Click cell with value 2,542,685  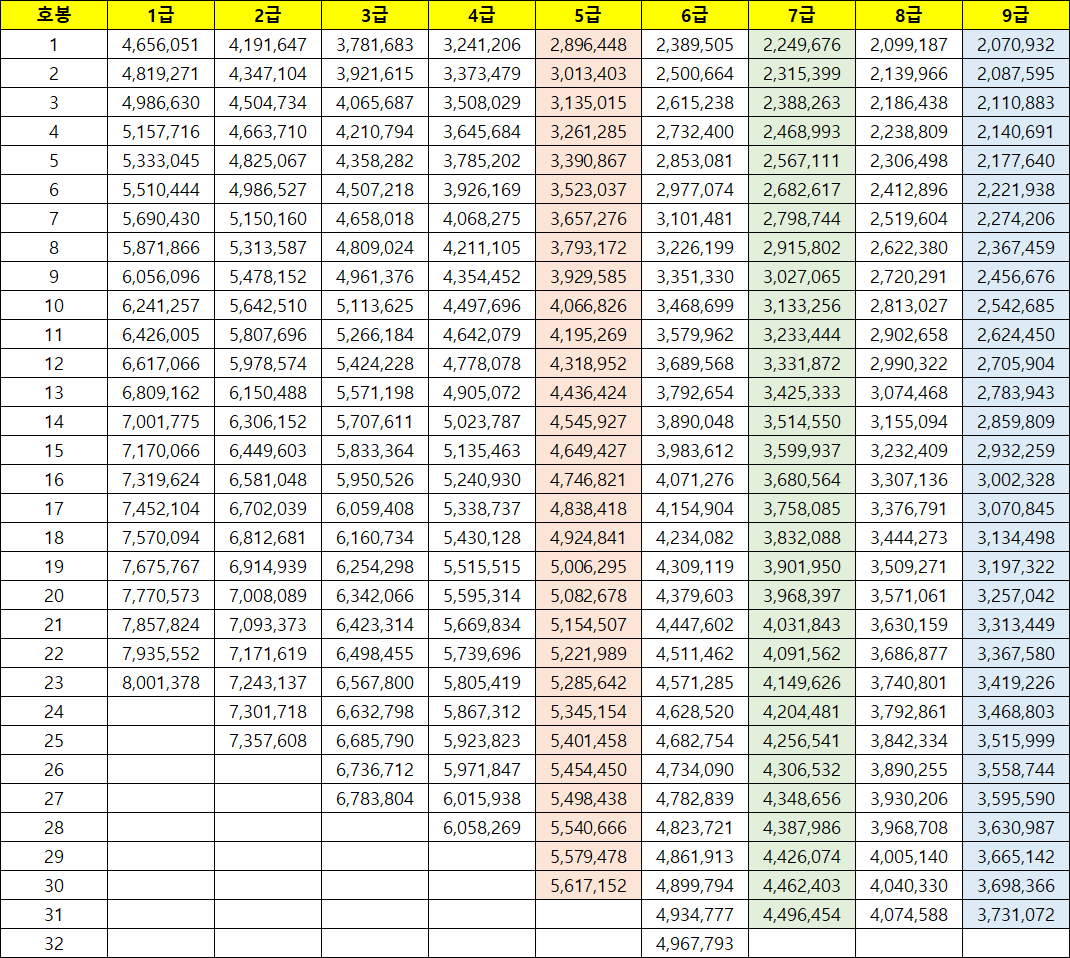coord(1016,306)
